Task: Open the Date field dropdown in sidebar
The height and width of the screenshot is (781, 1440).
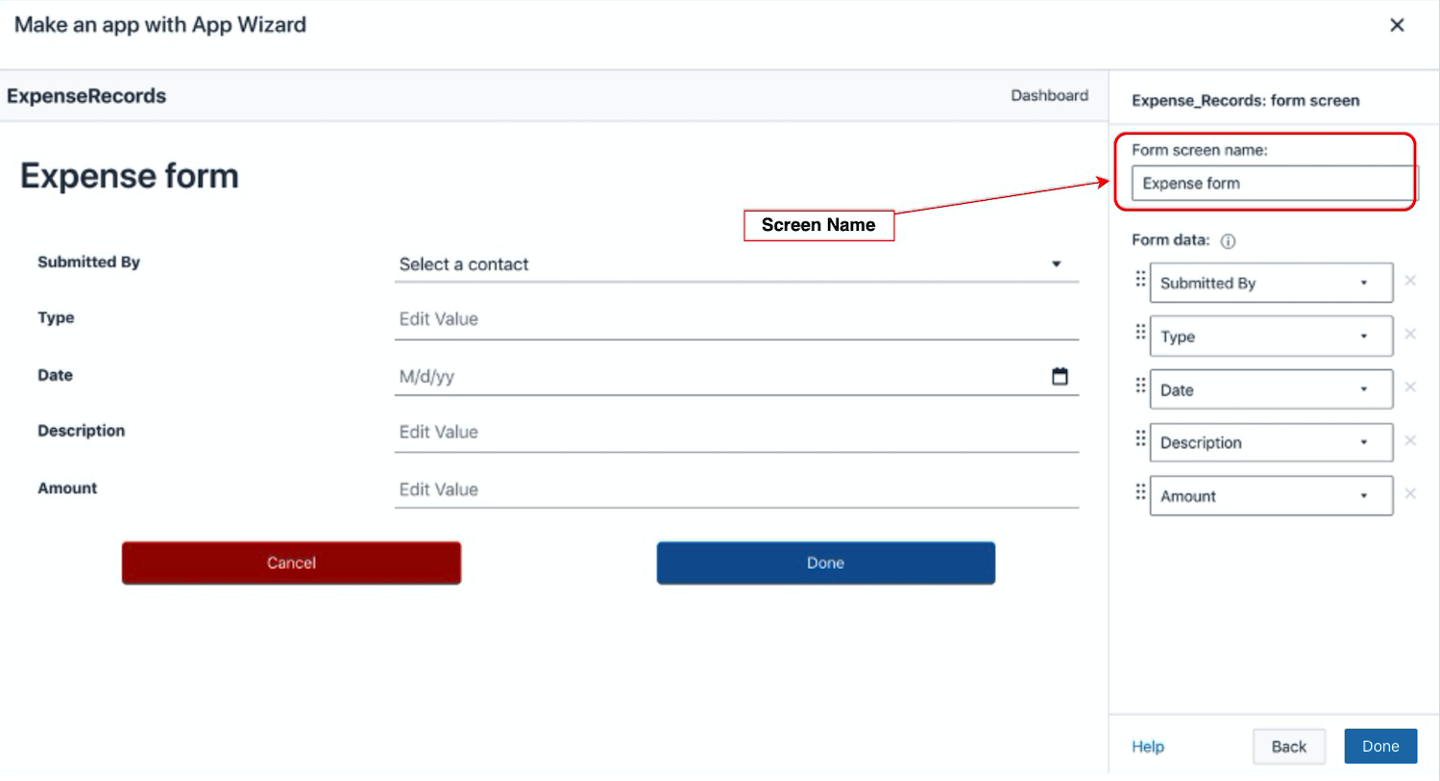Action: point(1272,390)
